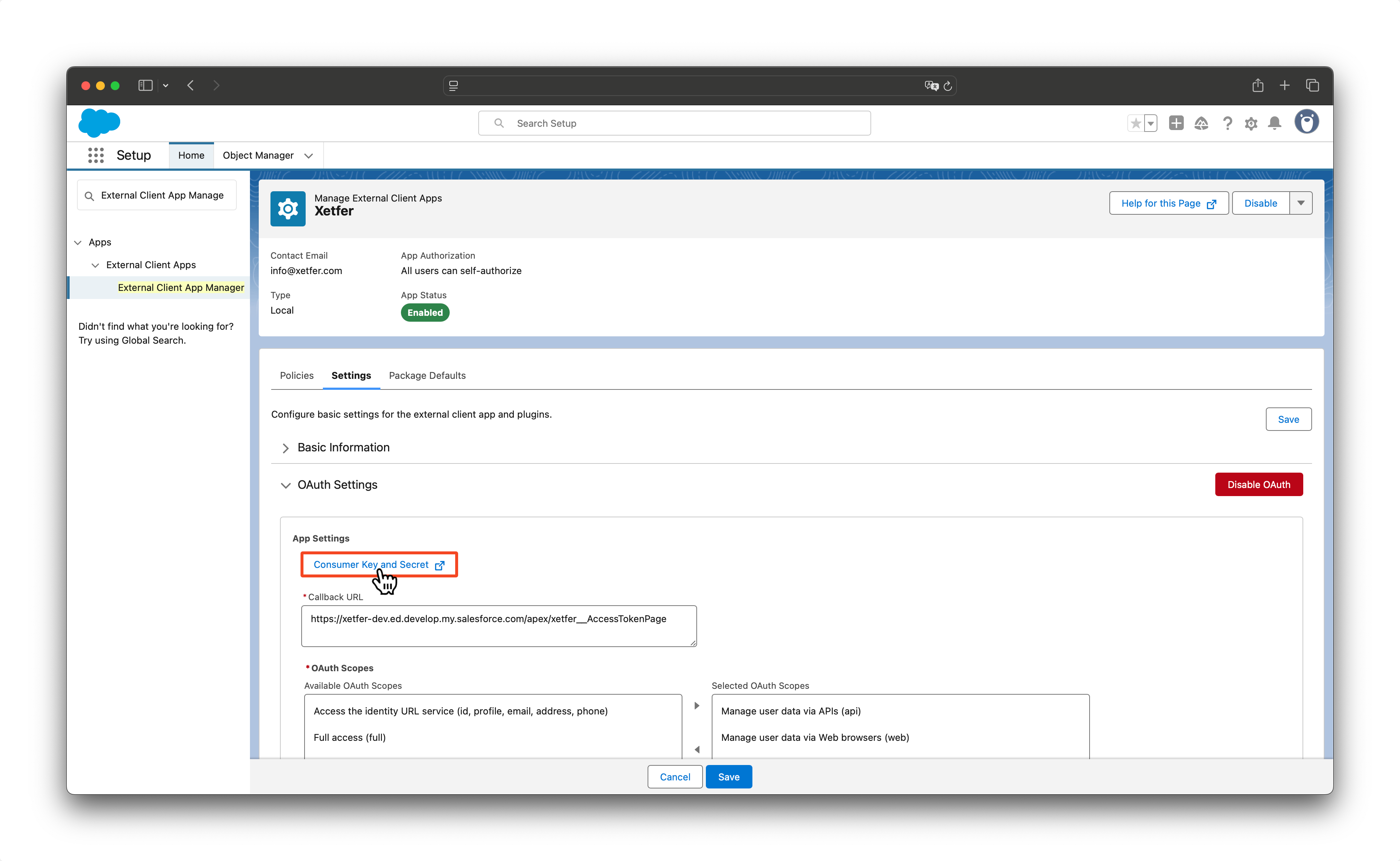Viewport: 1400px width, 861px height.
Task: Open the App Launcher grid icon
Action: pyautogui.click(x=96, y=155)
